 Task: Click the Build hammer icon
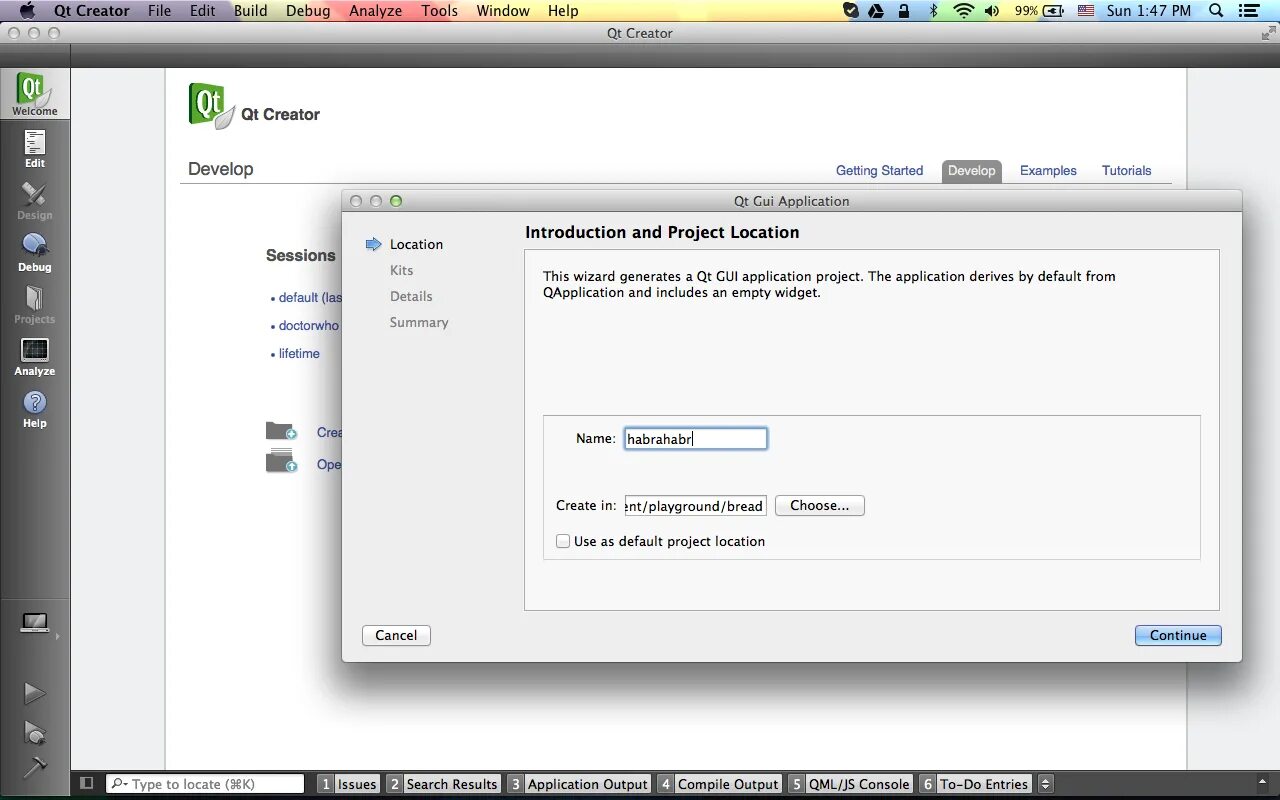[35, 767]
